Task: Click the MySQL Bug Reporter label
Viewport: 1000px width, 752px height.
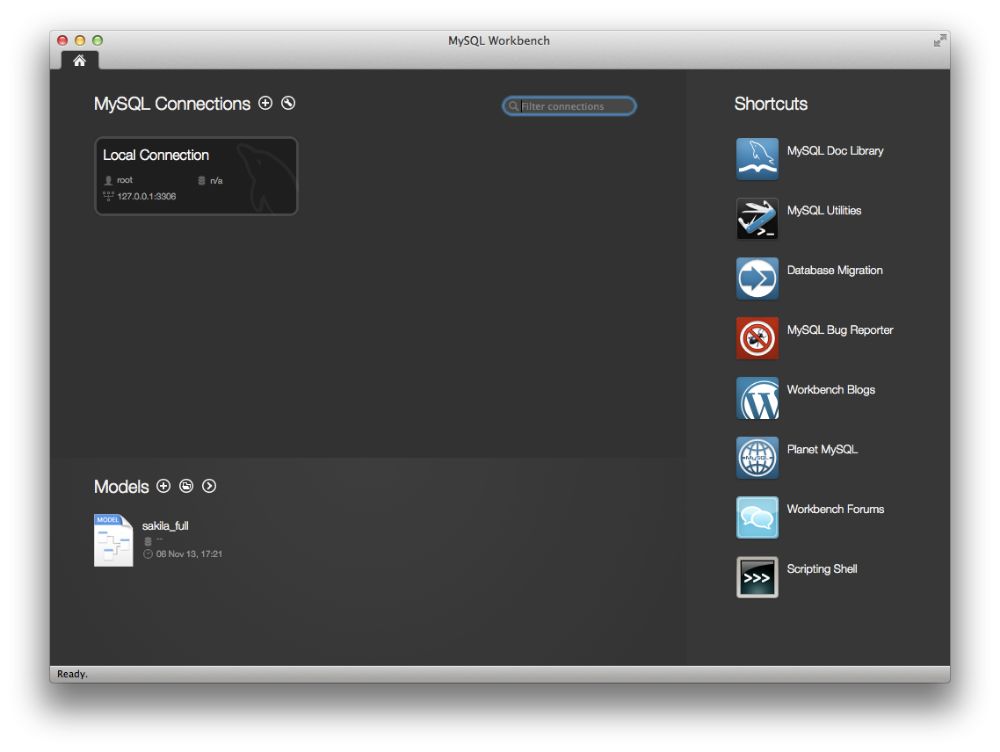Action: (x=840, y=330)
